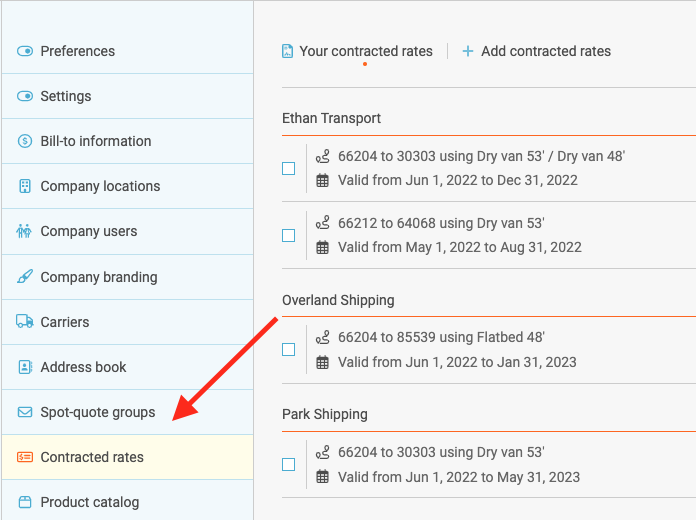Click the Product catalog box icon
The image size is (696, 520).
pos(25,502)
